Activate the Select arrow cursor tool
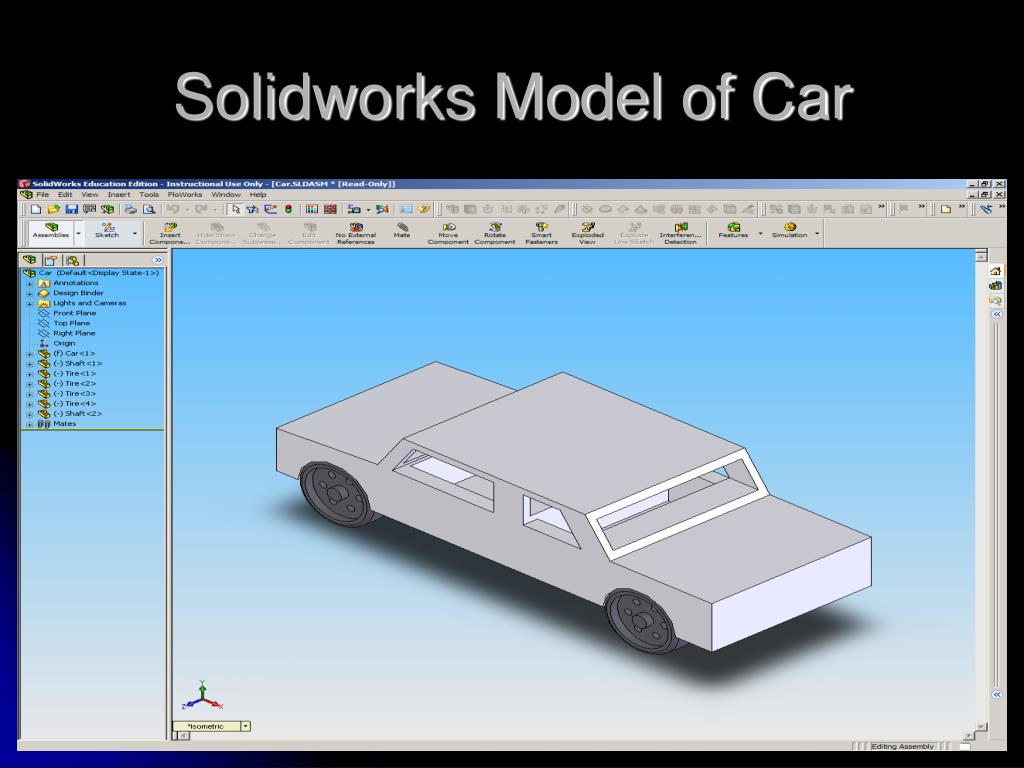This screenshot has width=1024, height=768. pyautogui.click(x=235, y=209)
